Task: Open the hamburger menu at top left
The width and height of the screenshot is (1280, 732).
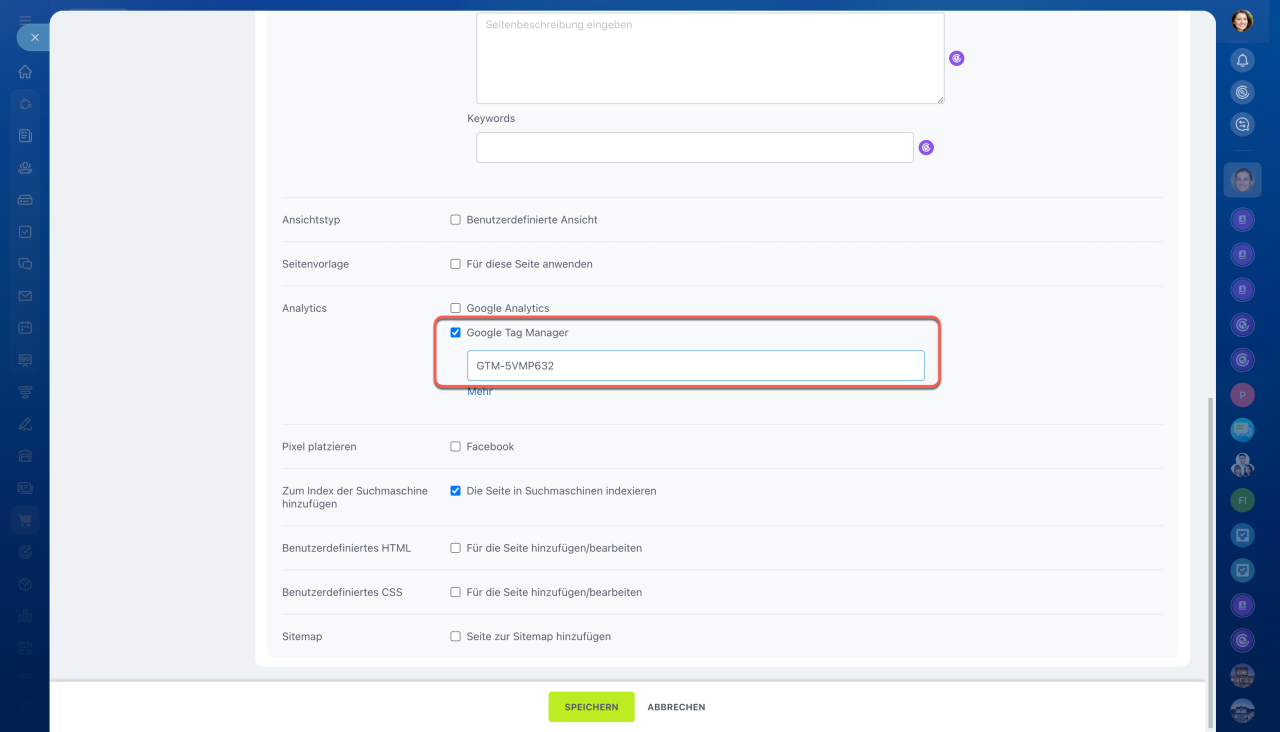Action: tap(25, 19)
